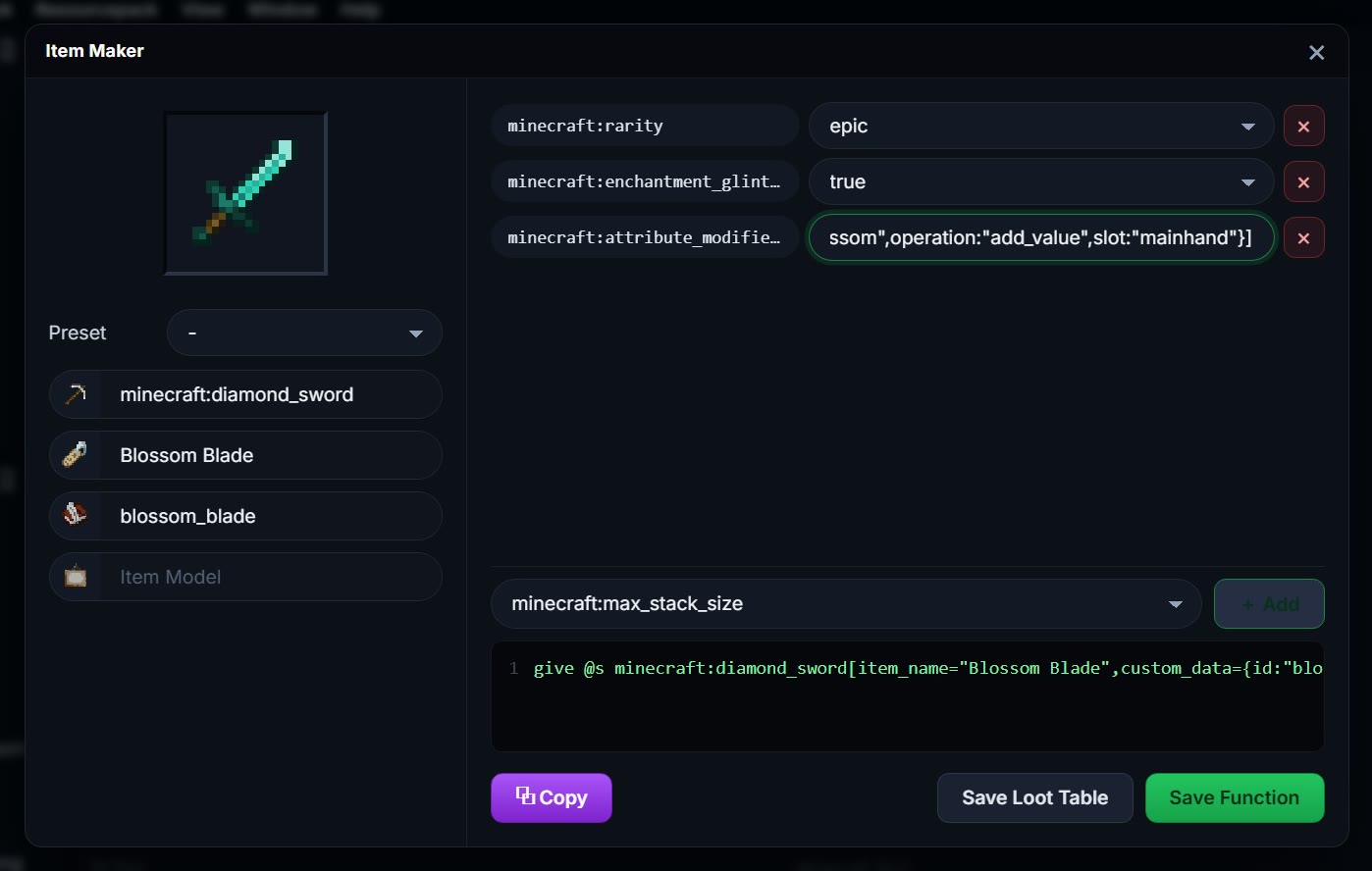
Task: Click the minecraft:rarity component label
Action: 645,126
